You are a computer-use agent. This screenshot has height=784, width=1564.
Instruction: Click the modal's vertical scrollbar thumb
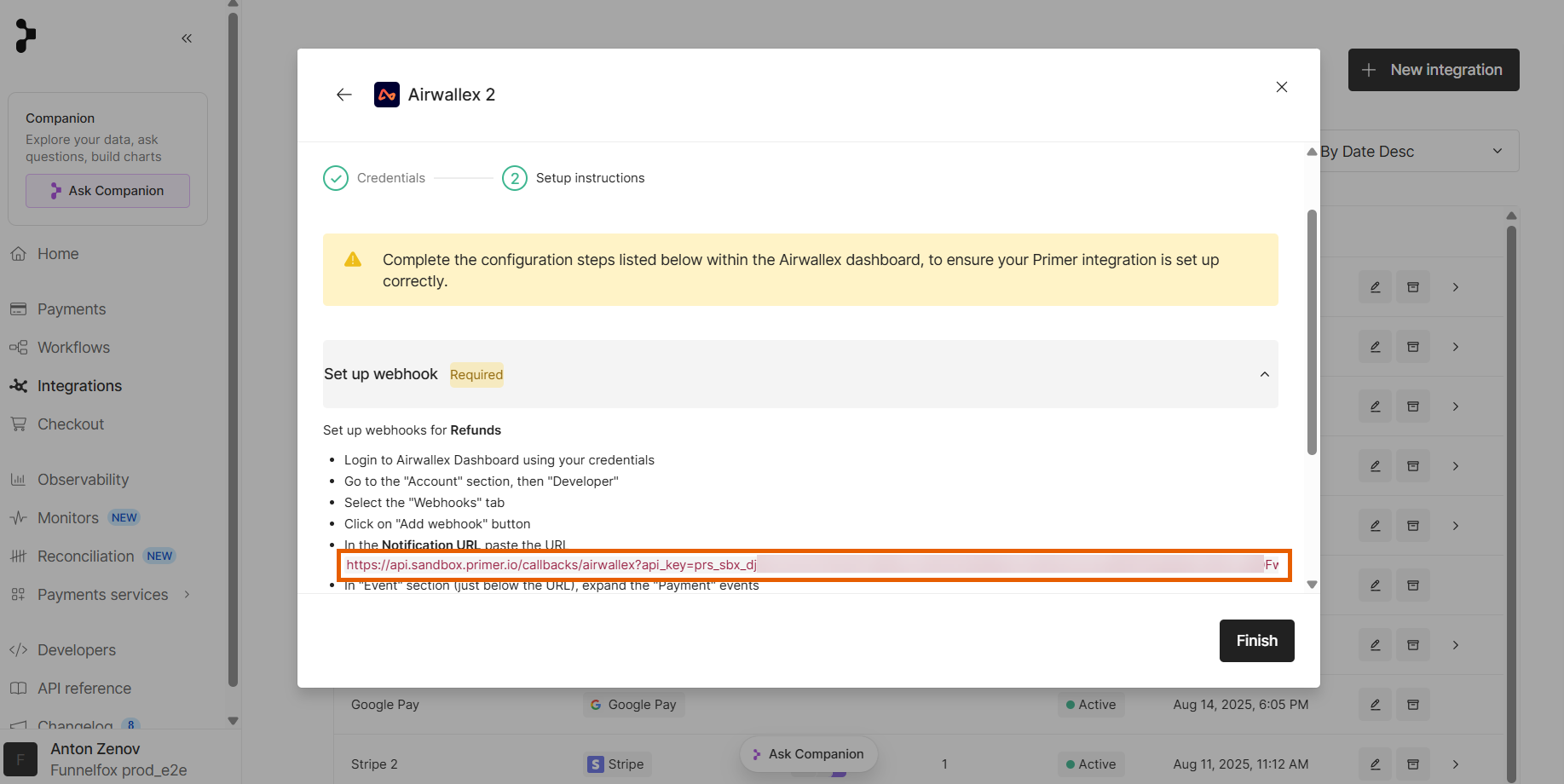click(x=1313, y=332)
